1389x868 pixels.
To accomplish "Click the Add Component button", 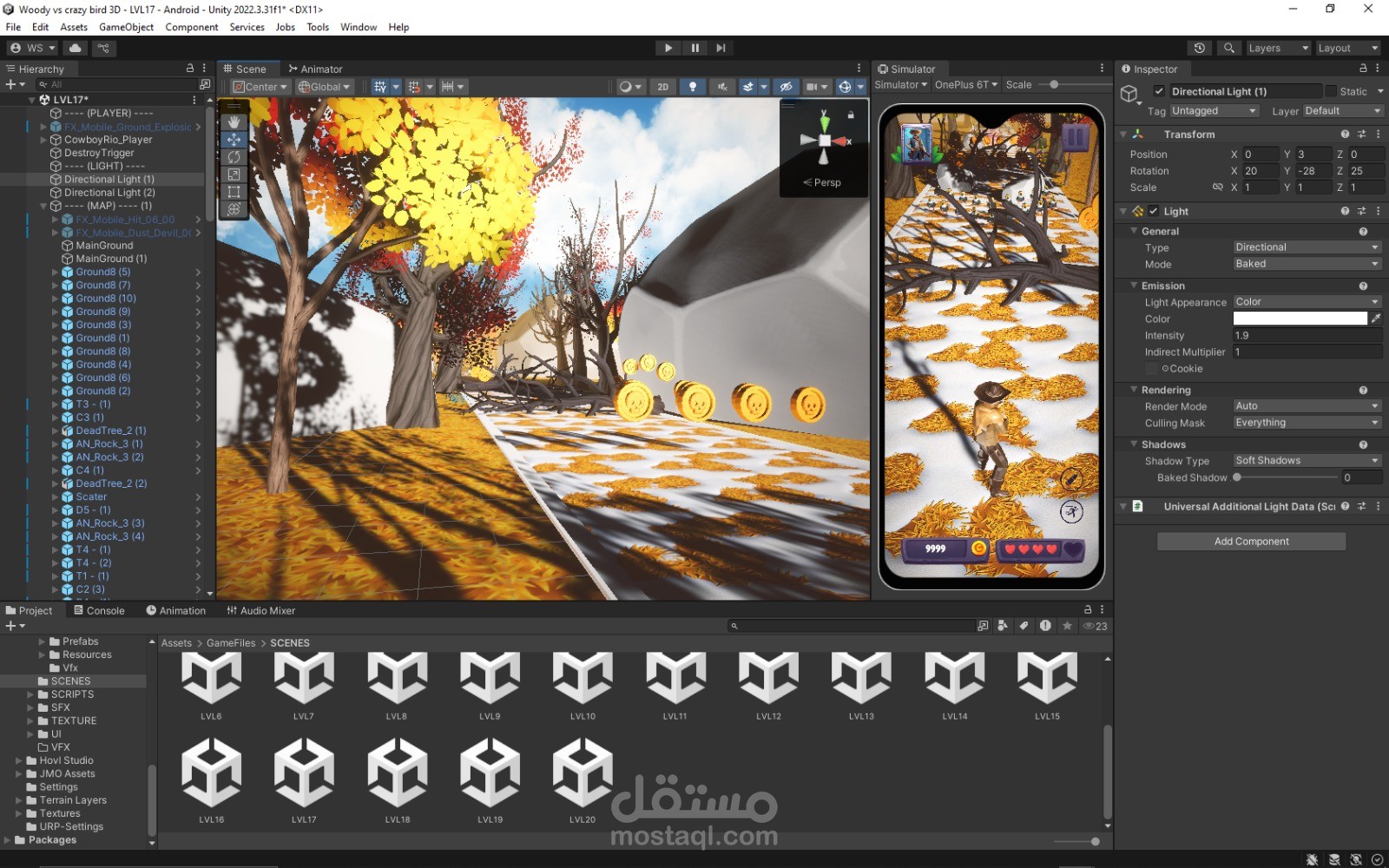I will point(1251,542).
